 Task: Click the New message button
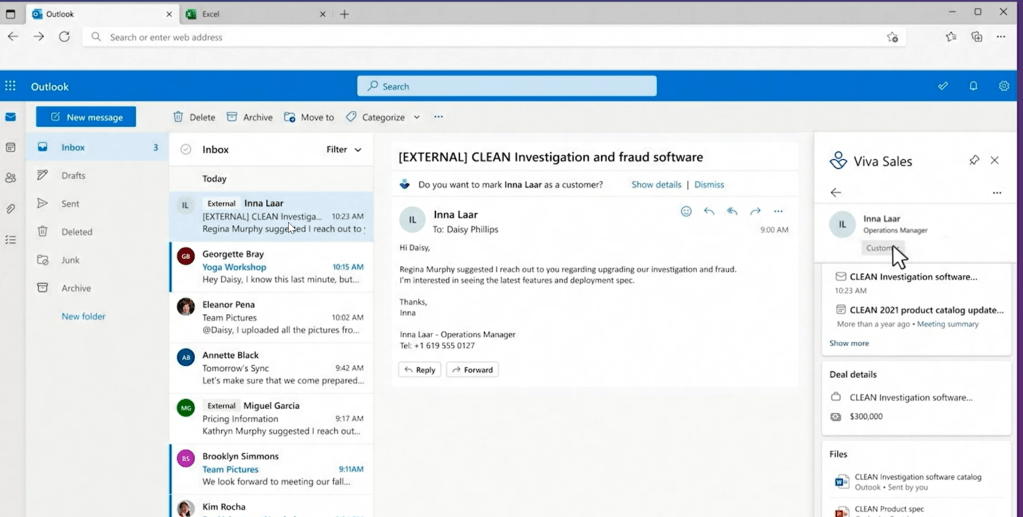[x=86, y=117]
